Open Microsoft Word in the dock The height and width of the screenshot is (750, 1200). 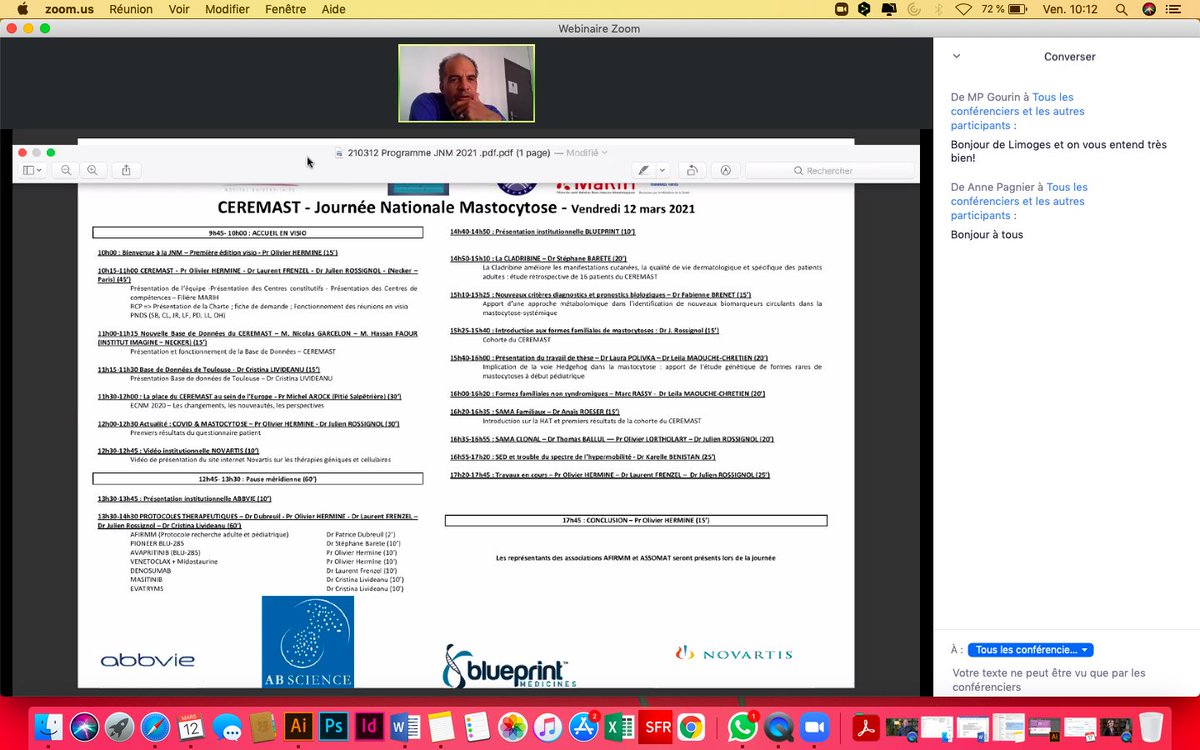(406, 726)
